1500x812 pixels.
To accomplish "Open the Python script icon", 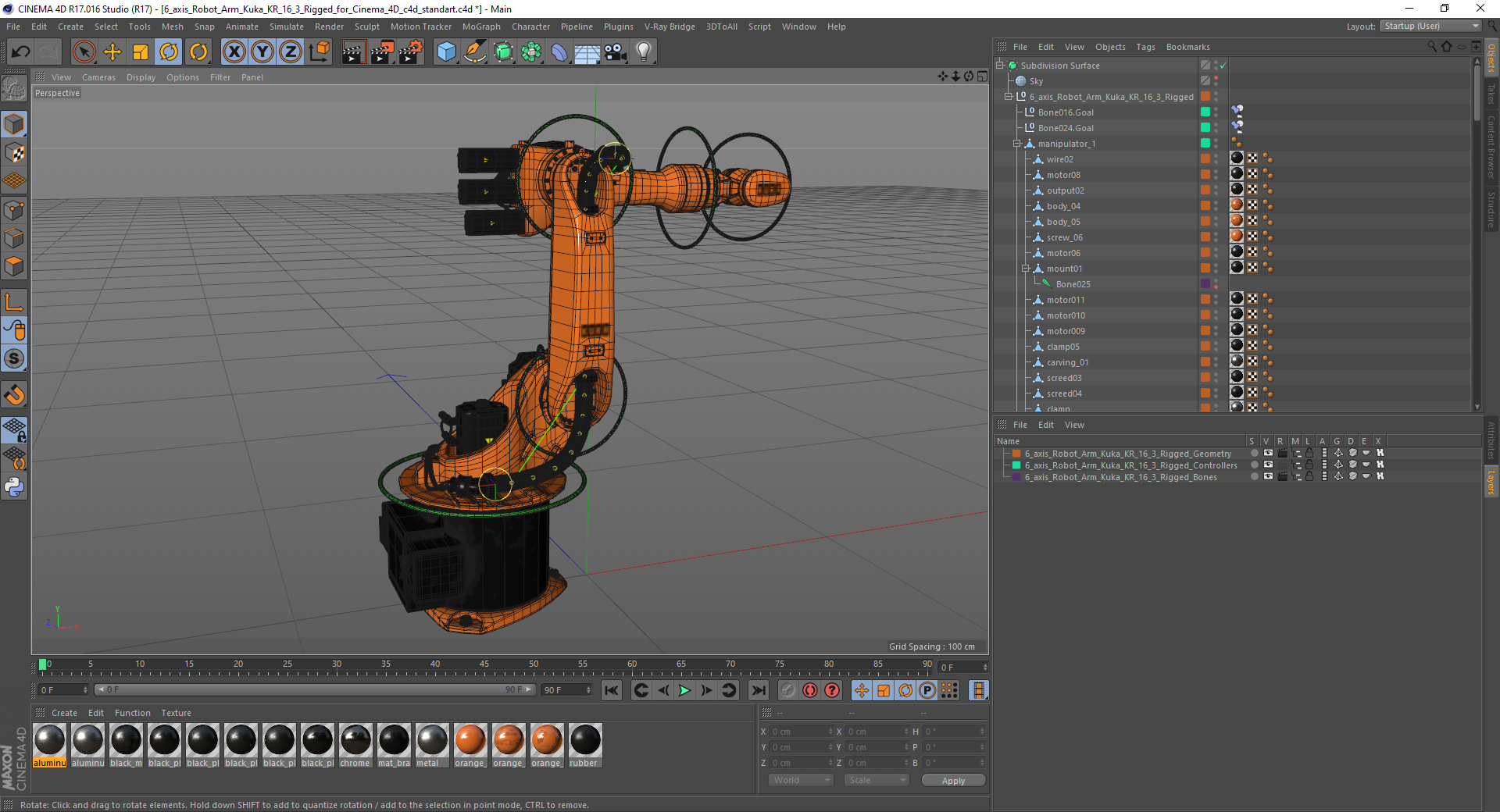I will coord(14,487).
